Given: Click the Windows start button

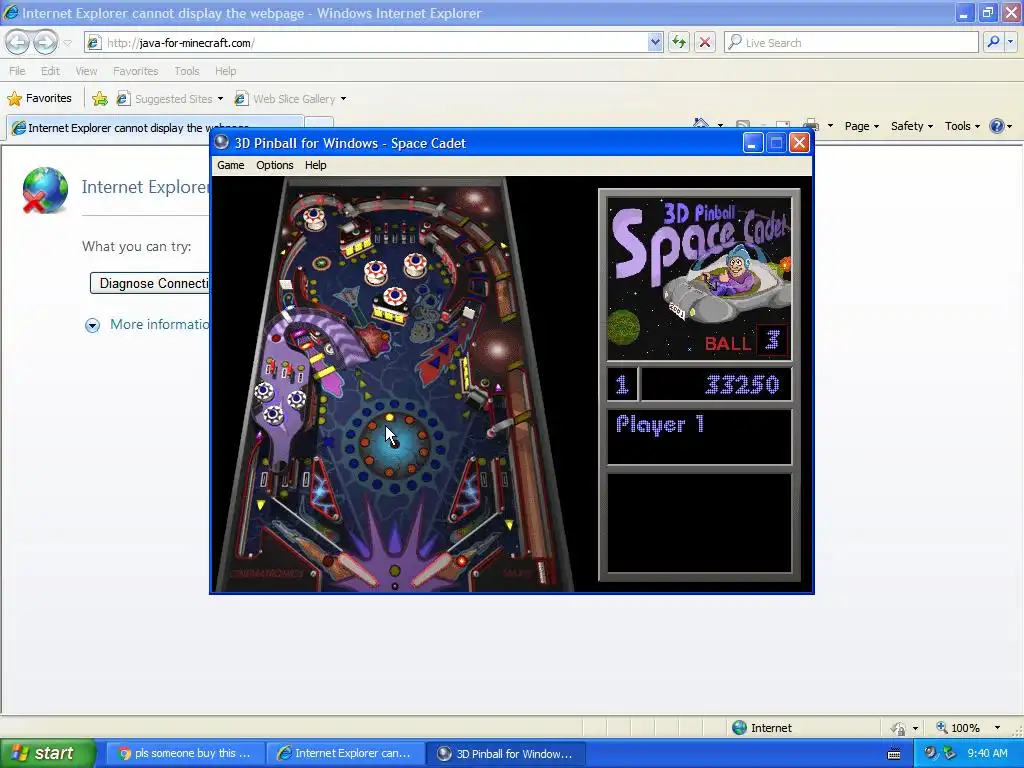Looking at the screenshot, I should pos(47,754).
